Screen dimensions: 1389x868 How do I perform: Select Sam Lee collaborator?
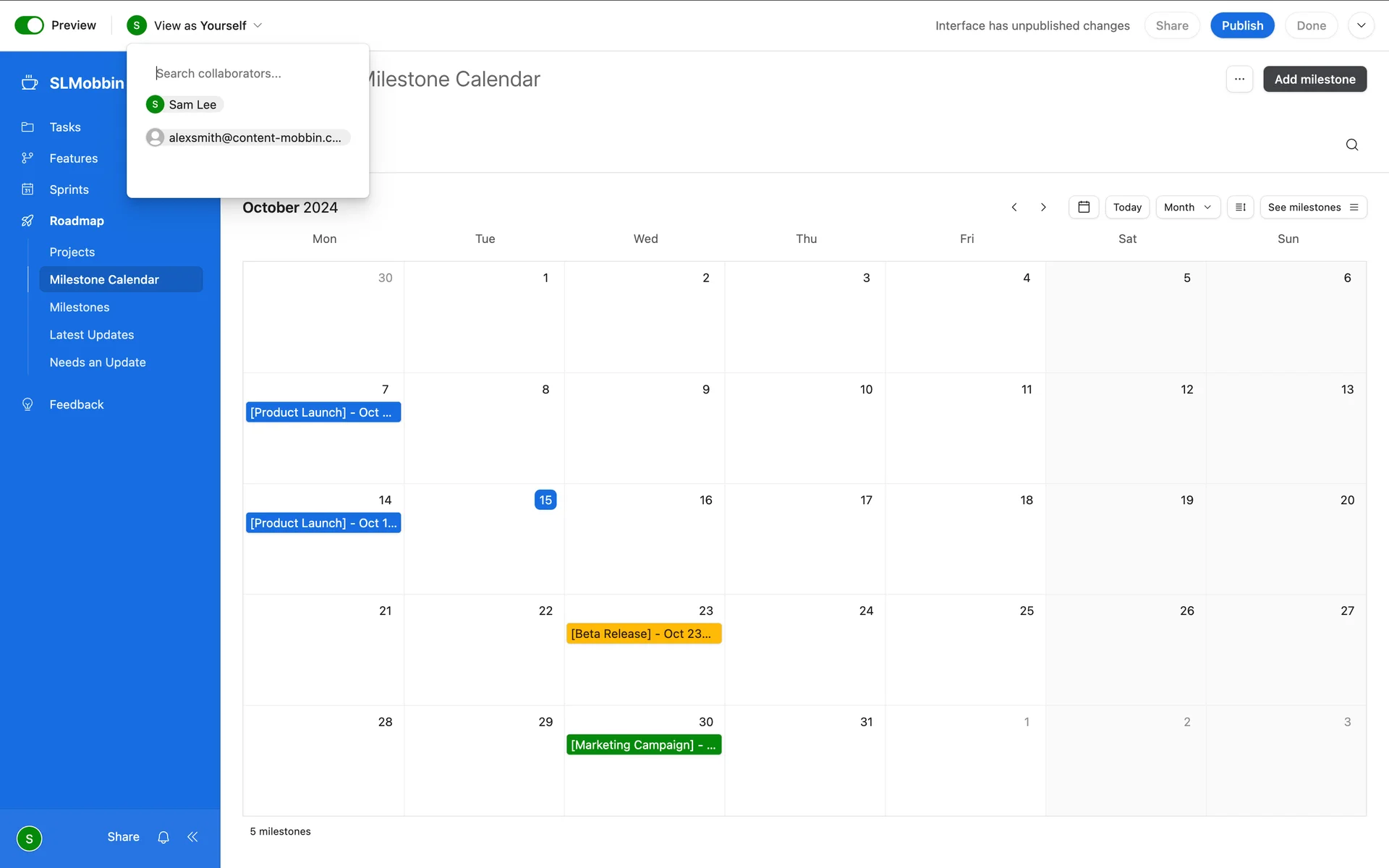pos(185,105)
